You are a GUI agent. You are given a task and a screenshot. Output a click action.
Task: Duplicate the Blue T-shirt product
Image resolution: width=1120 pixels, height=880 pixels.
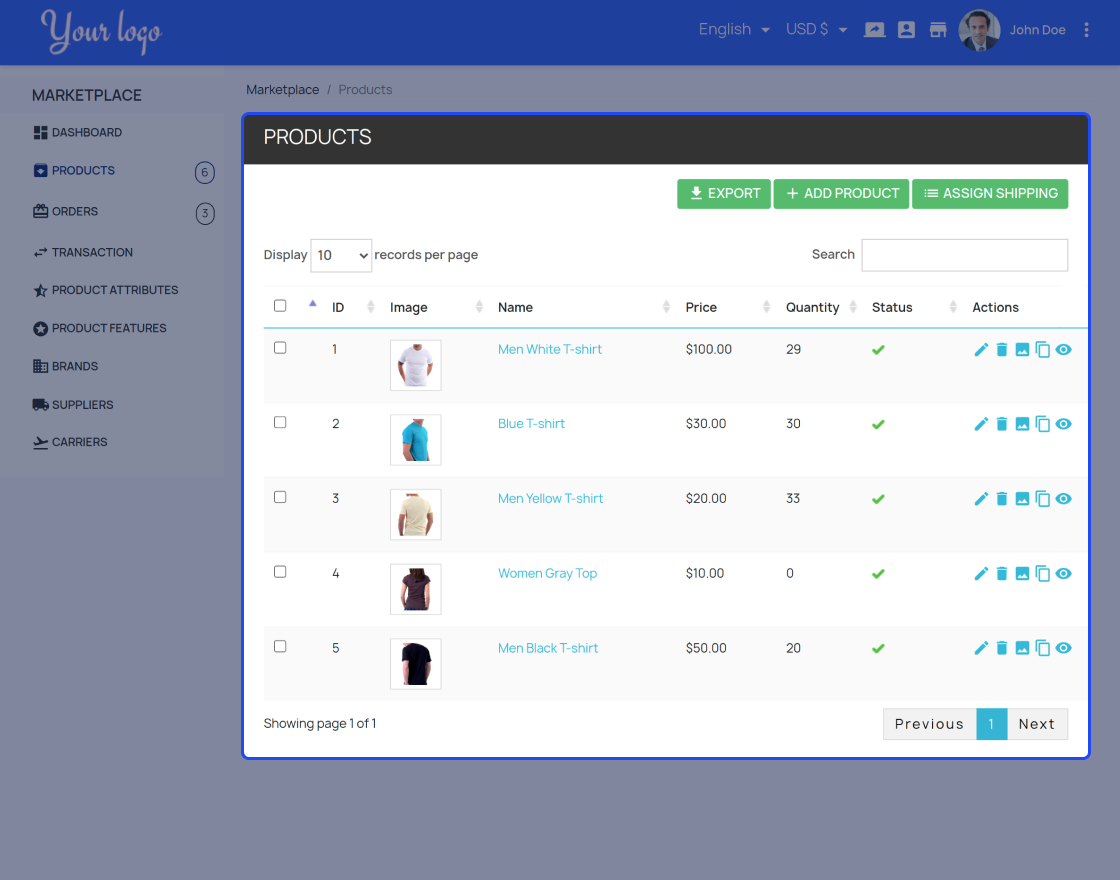coord(1043,424)
